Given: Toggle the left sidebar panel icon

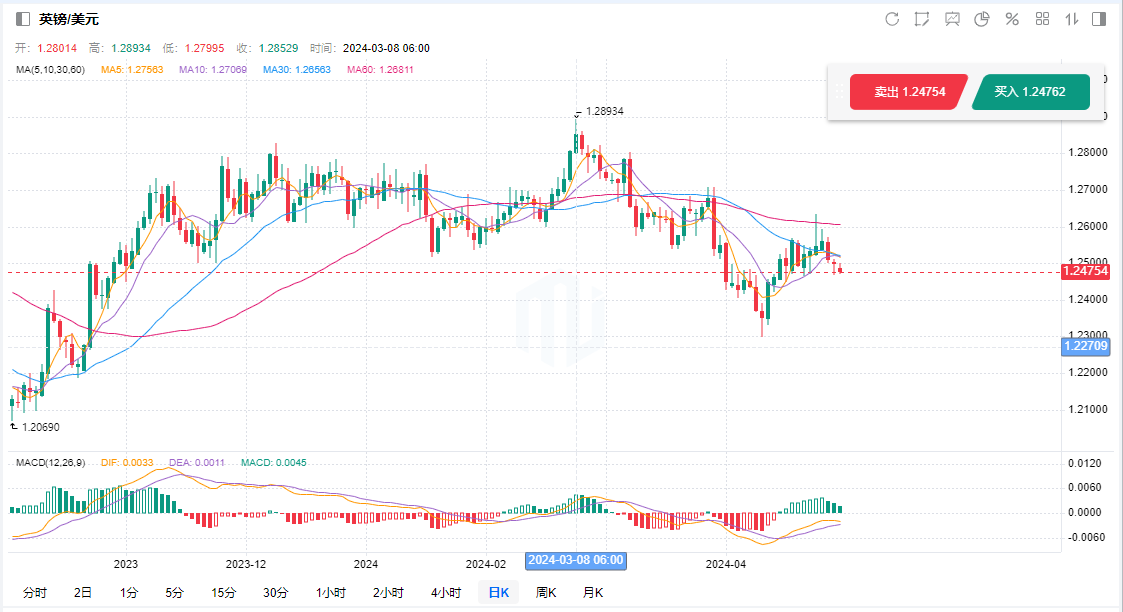Looking at the screenshot, I should pyautogui.click(x=23, y=19).
